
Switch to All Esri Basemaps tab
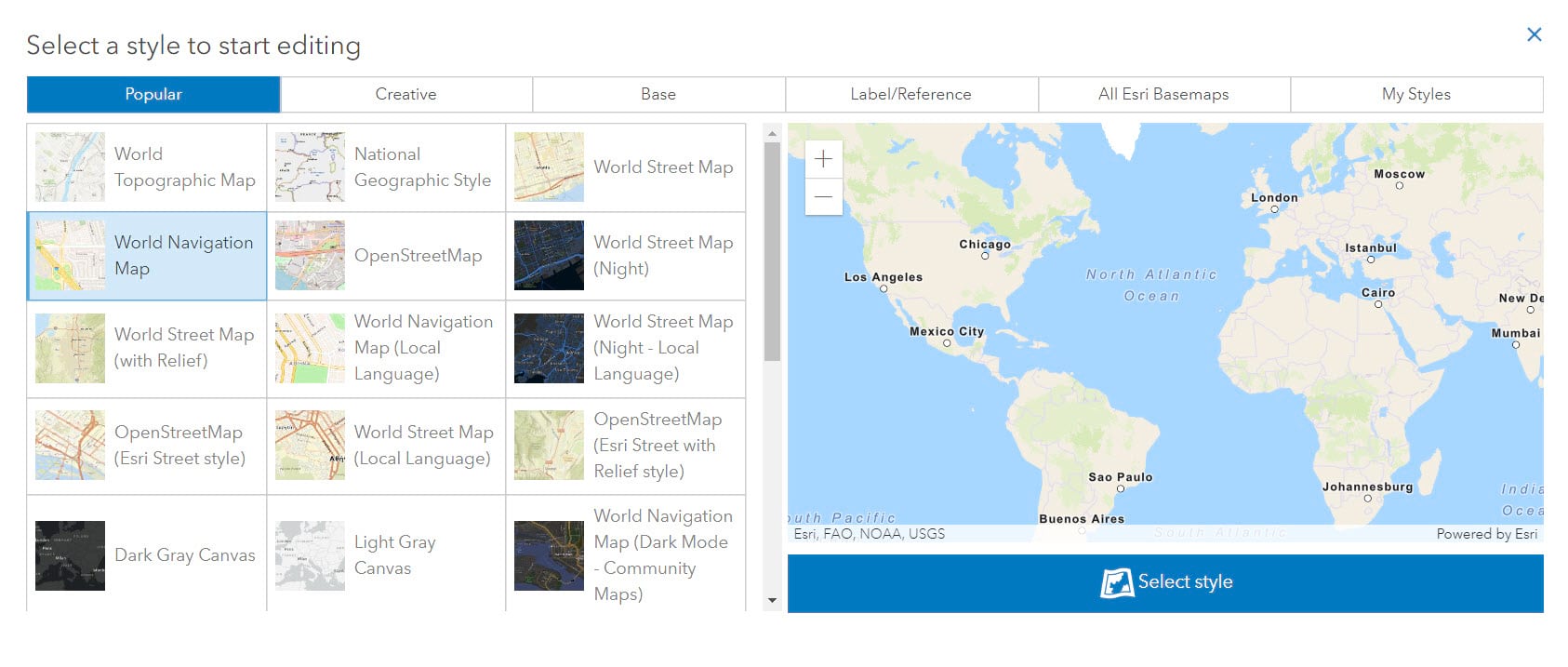point(1163,94)
